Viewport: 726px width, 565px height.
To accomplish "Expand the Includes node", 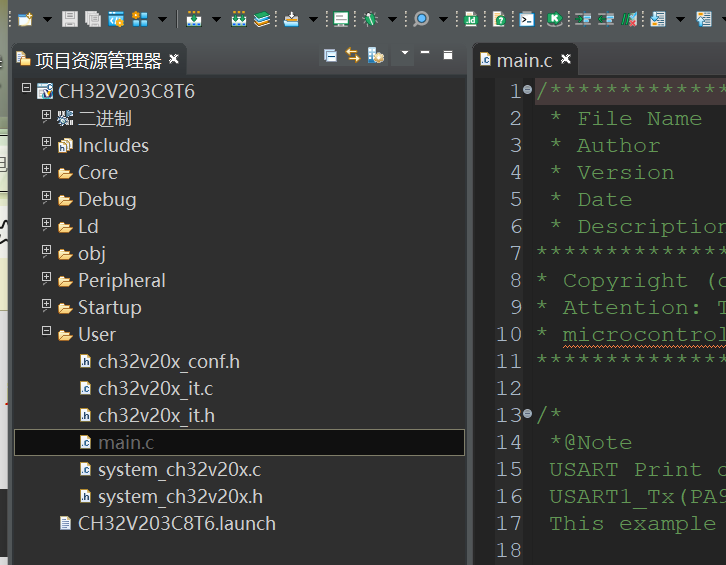I will coord(46,144).
